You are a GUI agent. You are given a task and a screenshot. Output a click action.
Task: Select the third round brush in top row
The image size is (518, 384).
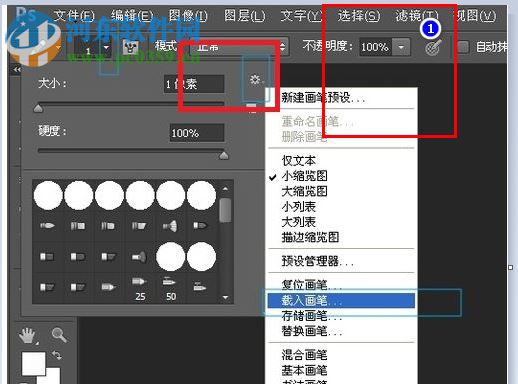click(109, 195)
